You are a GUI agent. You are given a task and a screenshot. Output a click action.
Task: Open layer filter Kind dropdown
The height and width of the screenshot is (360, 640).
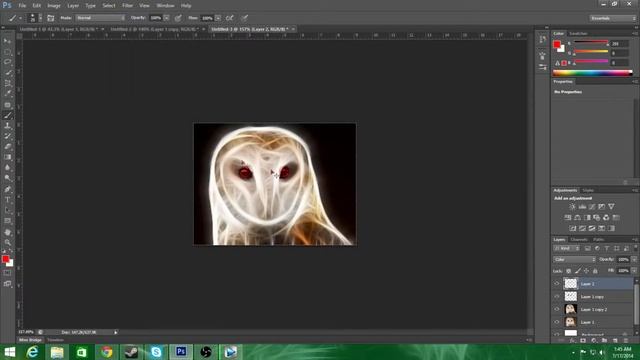coord(567,249)
